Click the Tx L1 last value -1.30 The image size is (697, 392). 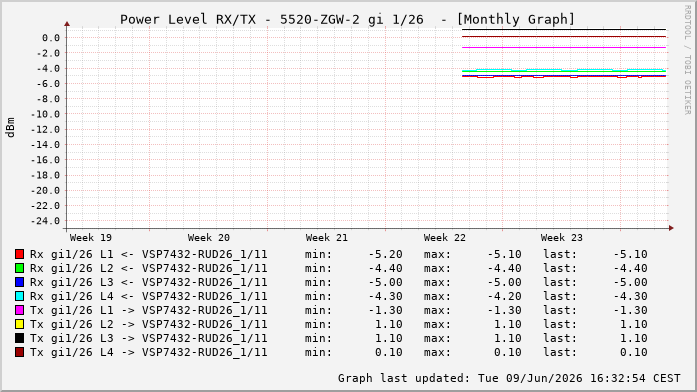pyautogui.click(x=631, y=311)
